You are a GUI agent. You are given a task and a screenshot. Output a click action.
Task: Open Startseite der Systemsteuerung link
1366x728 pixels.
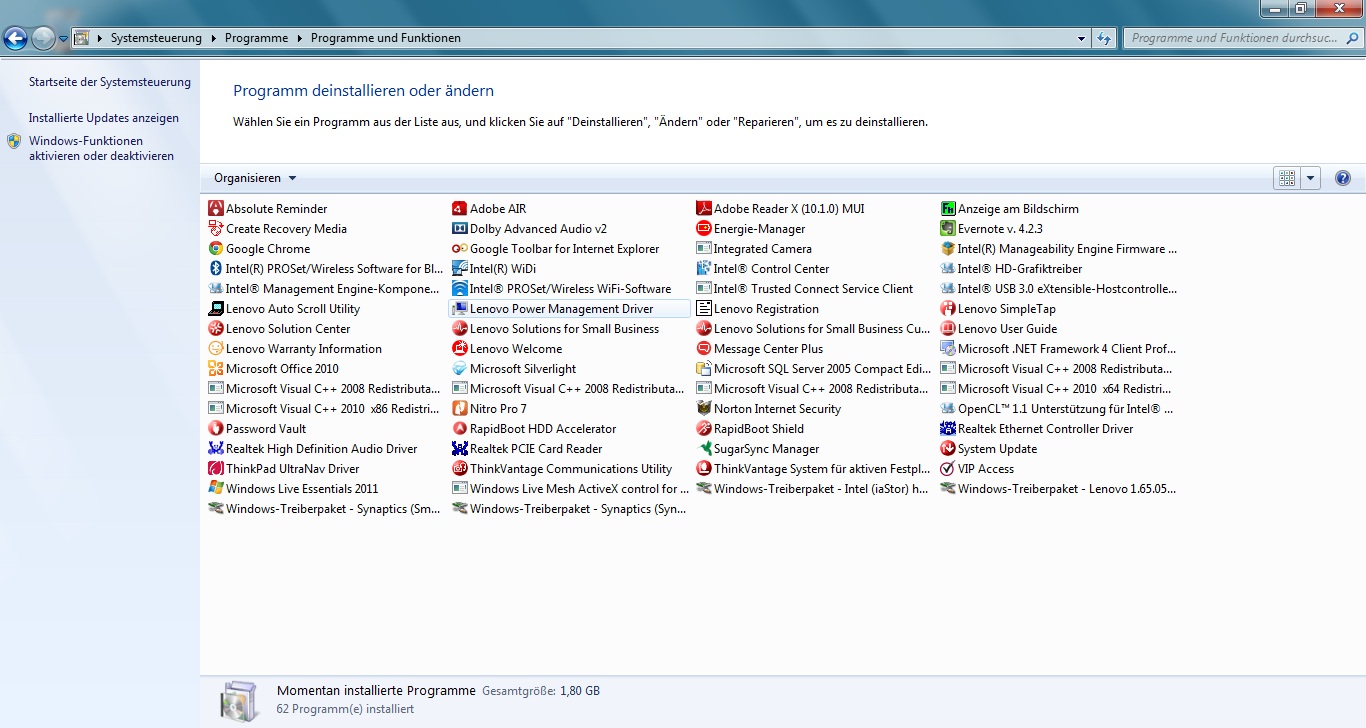110,82
